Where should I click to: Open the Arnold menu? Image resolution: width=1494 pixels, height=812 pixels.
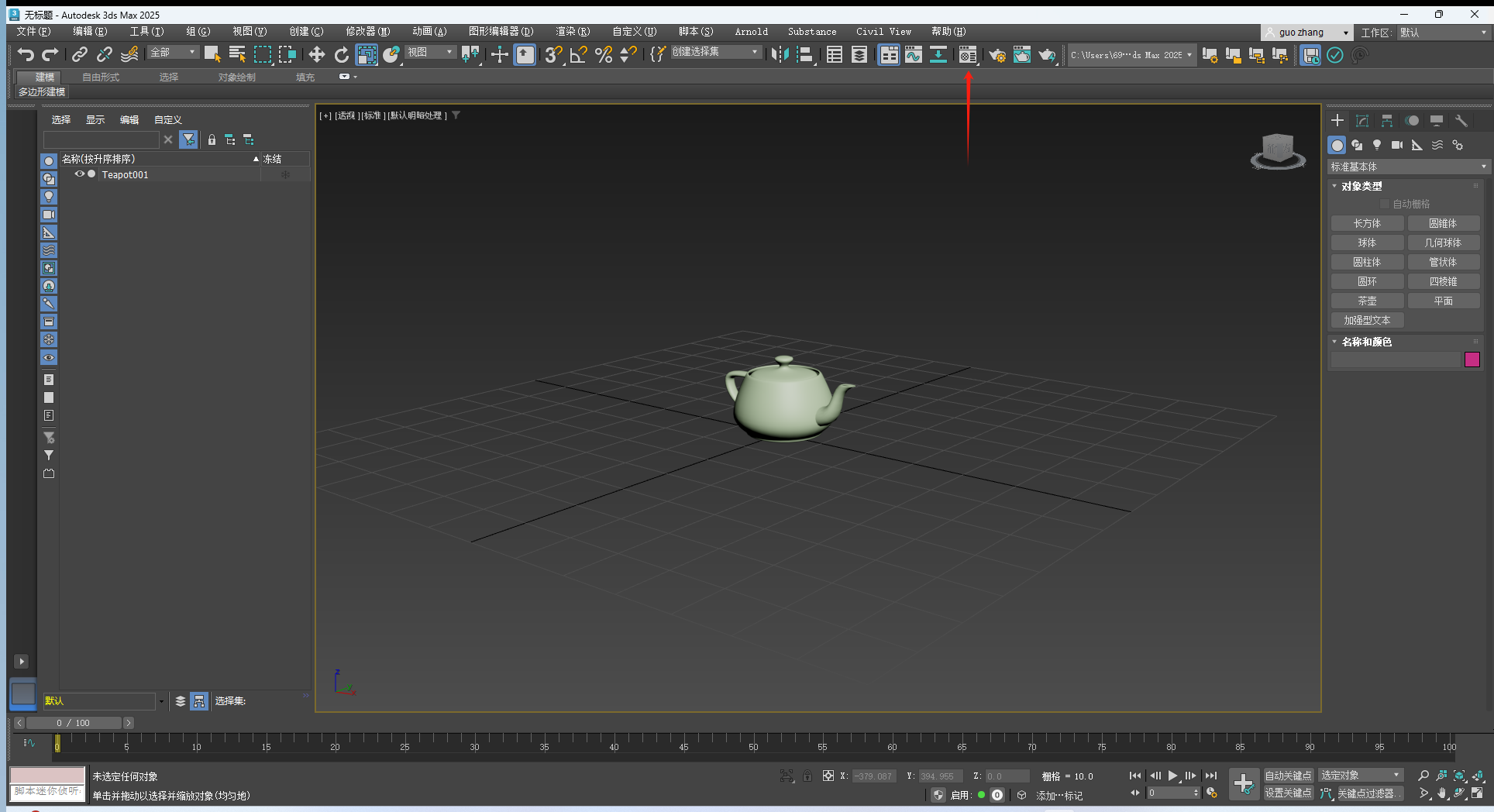(x=751, y=32)
